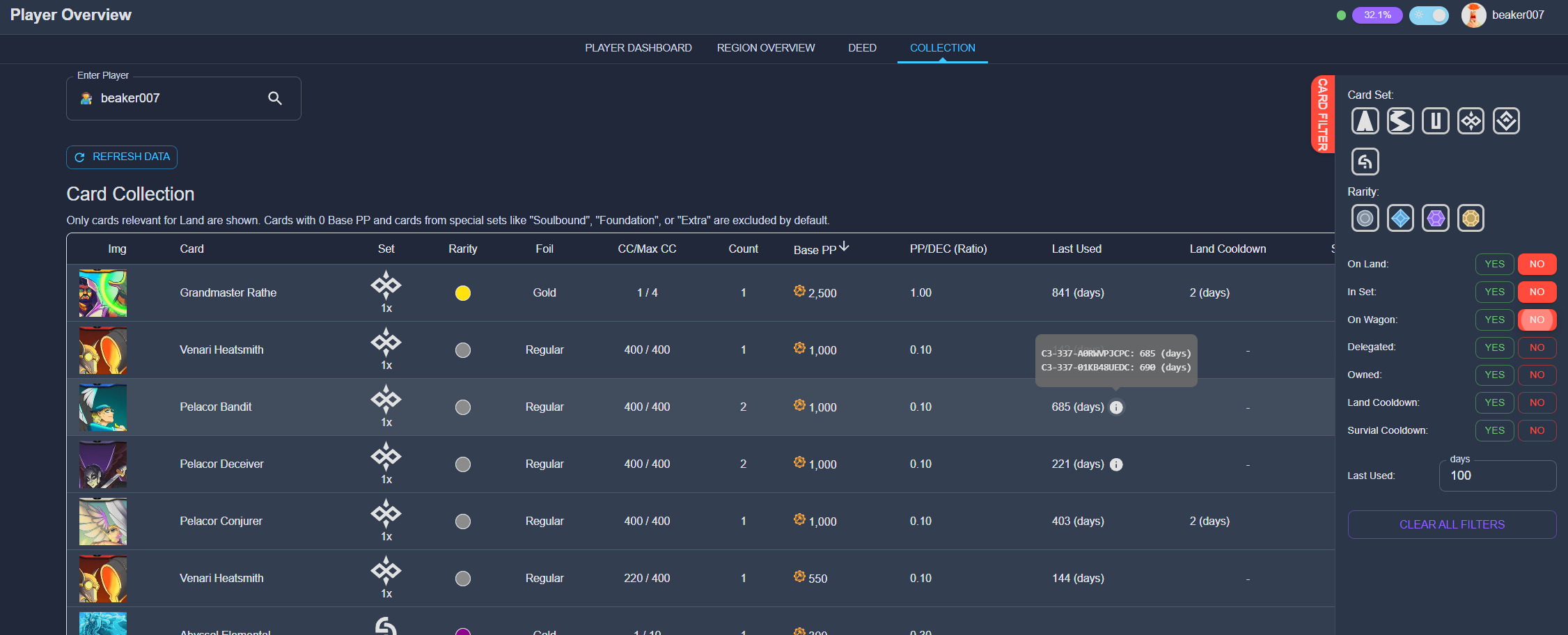Viewport: 1568px width, 635px height.
Task: Click info icon beside Pelacor Deceiver's last used
Action: (x=1116, y=464)
